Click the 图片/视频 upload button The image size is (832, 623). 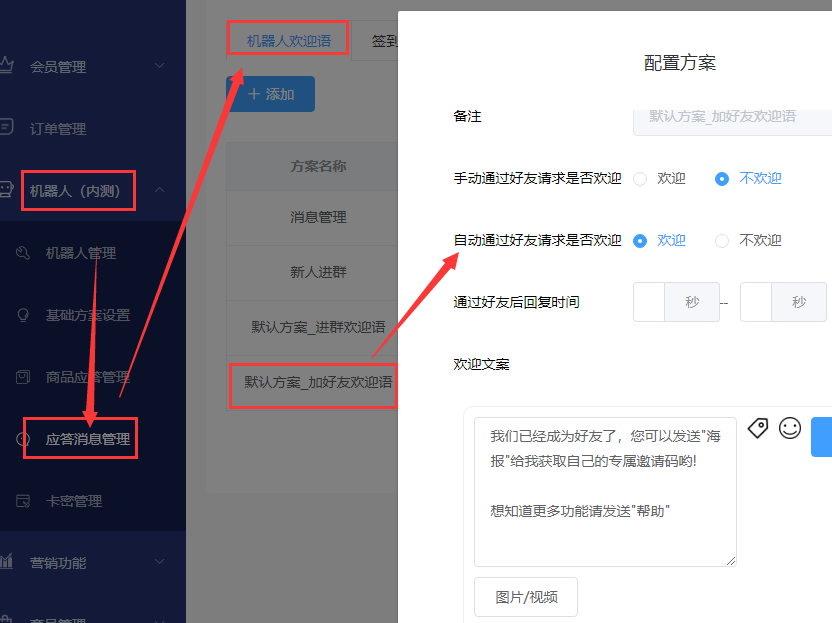tap(526, 597)
